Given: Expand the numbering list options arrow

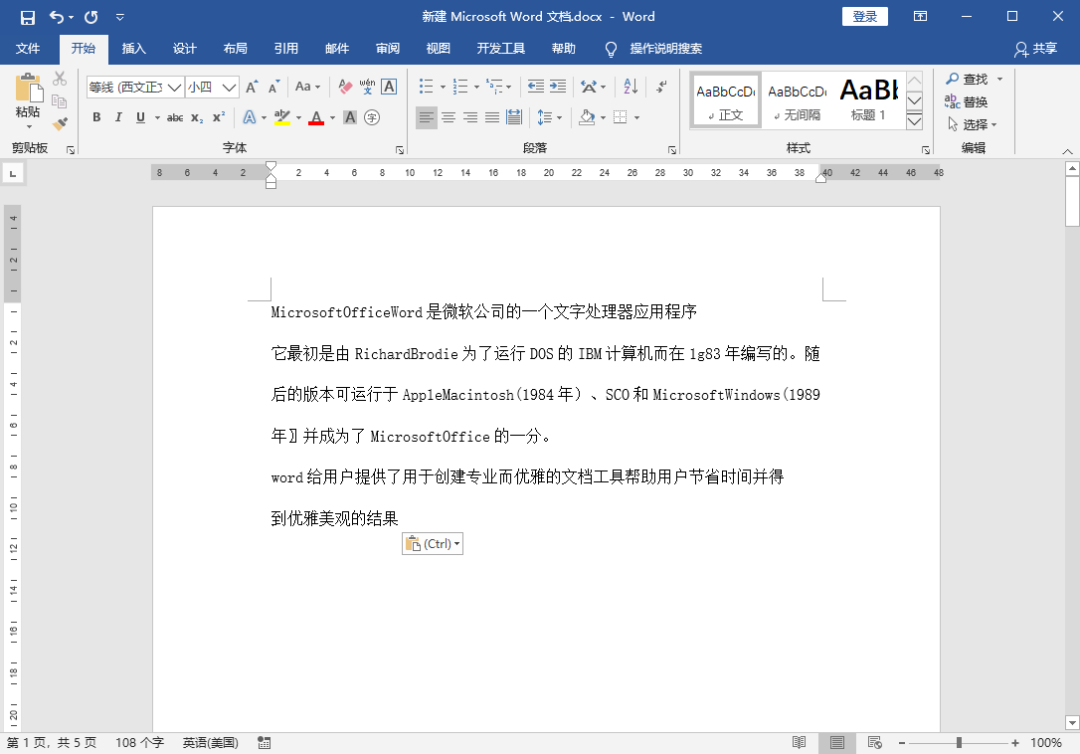Looking at the screenshot, I should (477, 87).
